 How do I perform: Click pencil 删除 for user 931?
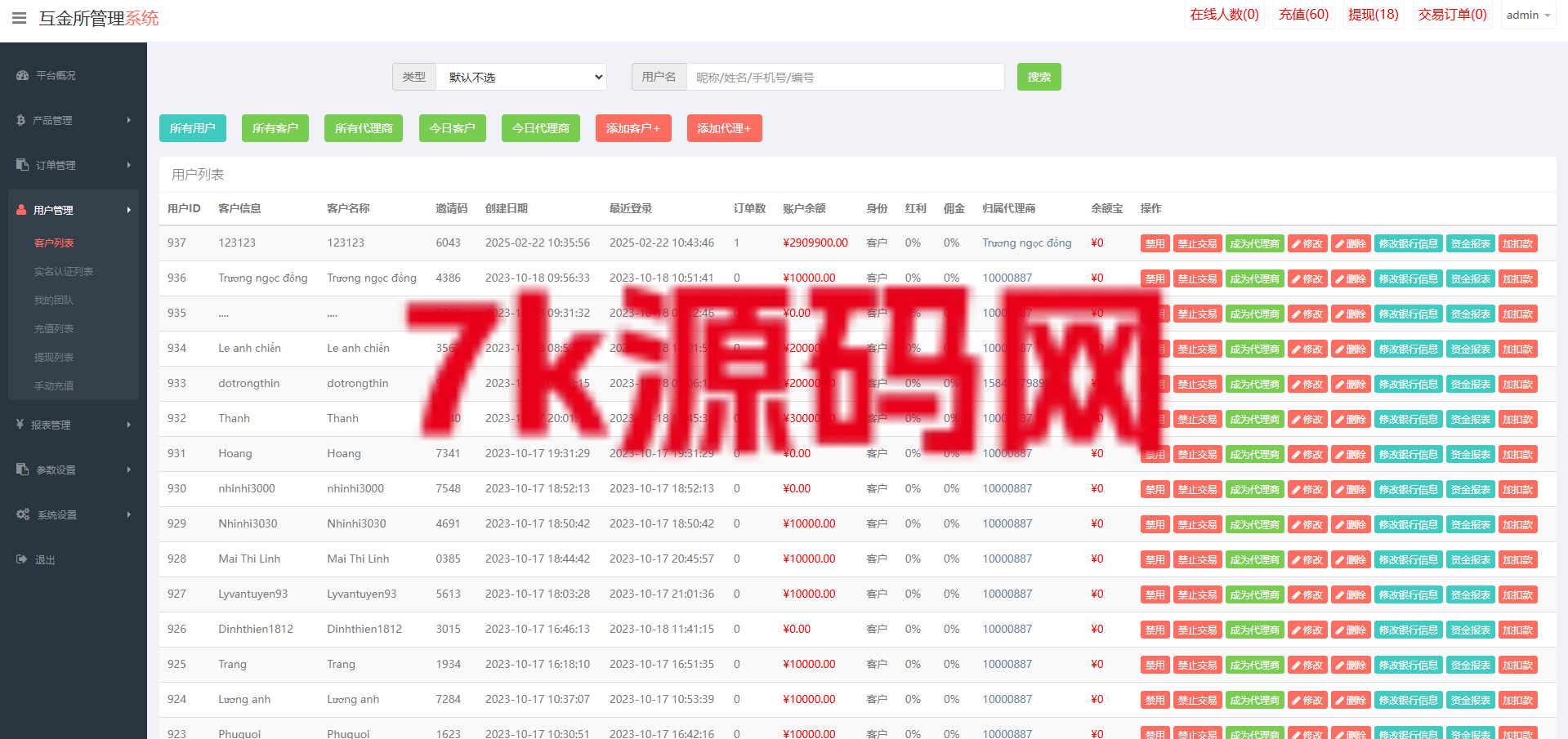[x=1351, y=454]
